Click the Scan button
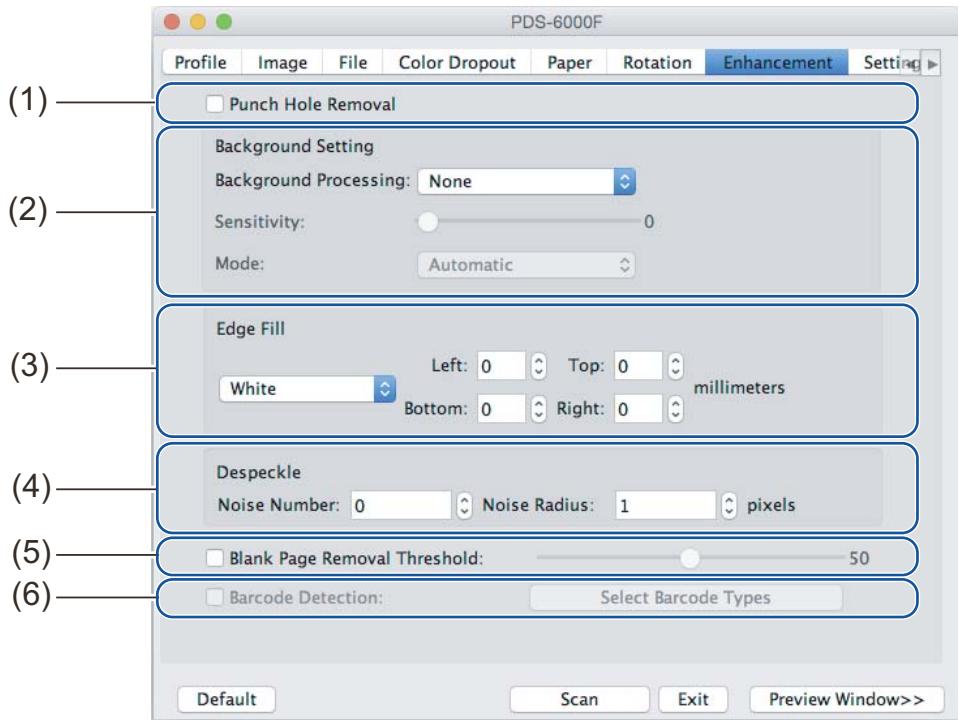Viewport: 959px width, 723px height. coord(579,699)
